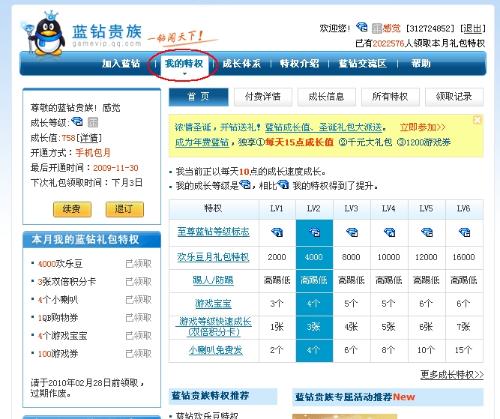This screenshot has width=500, height=419.
Task: Click the 蓝钻贵族专属活动推荐 section header
Action: click(x=388, y=397)
